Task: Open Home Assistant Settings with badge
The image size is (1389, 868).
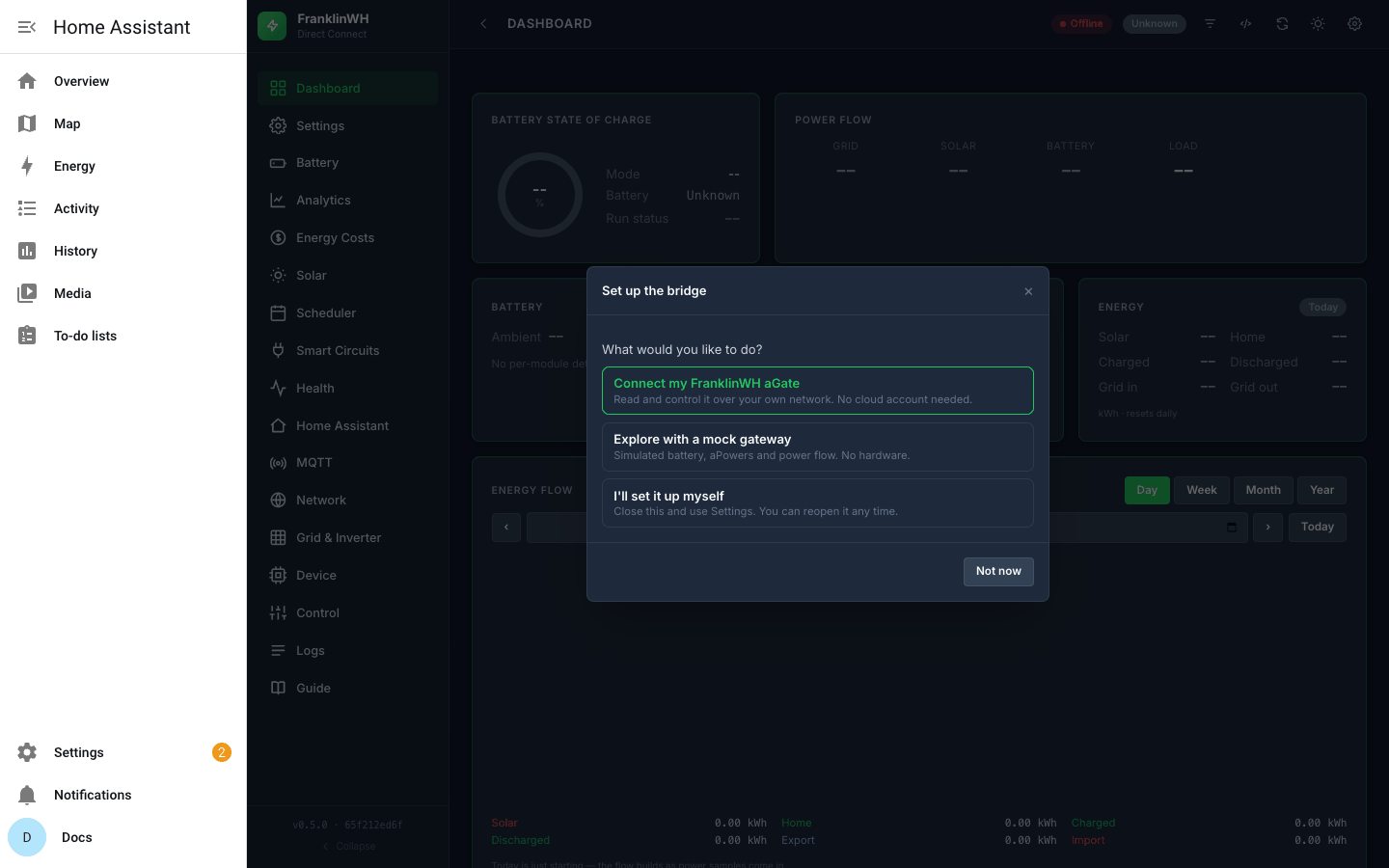Action: tap(123, 752)
